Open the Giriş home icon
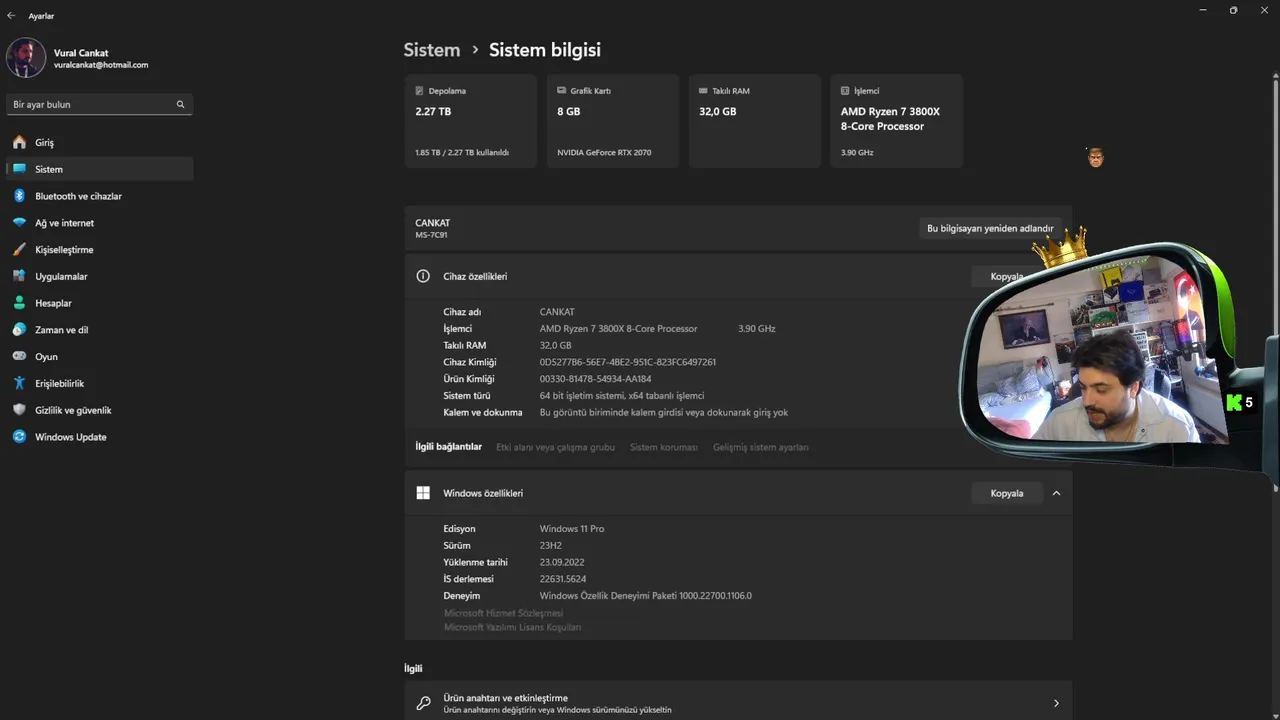Screen dimensions: 1280x720 pyautogui.click(x=19, y=143)
